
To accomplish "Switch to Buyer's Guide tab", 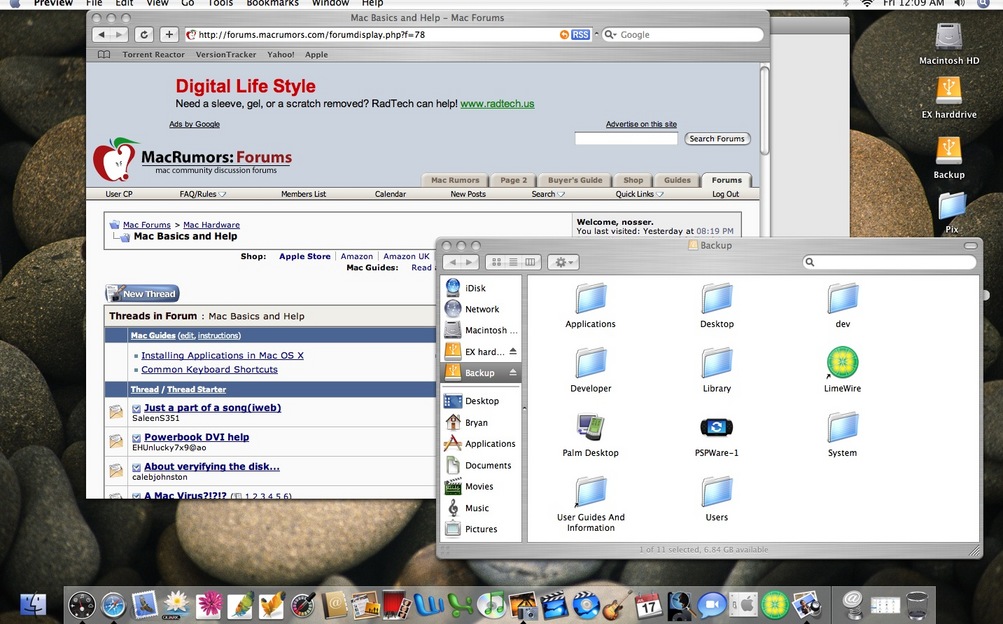I will [575, 180].
